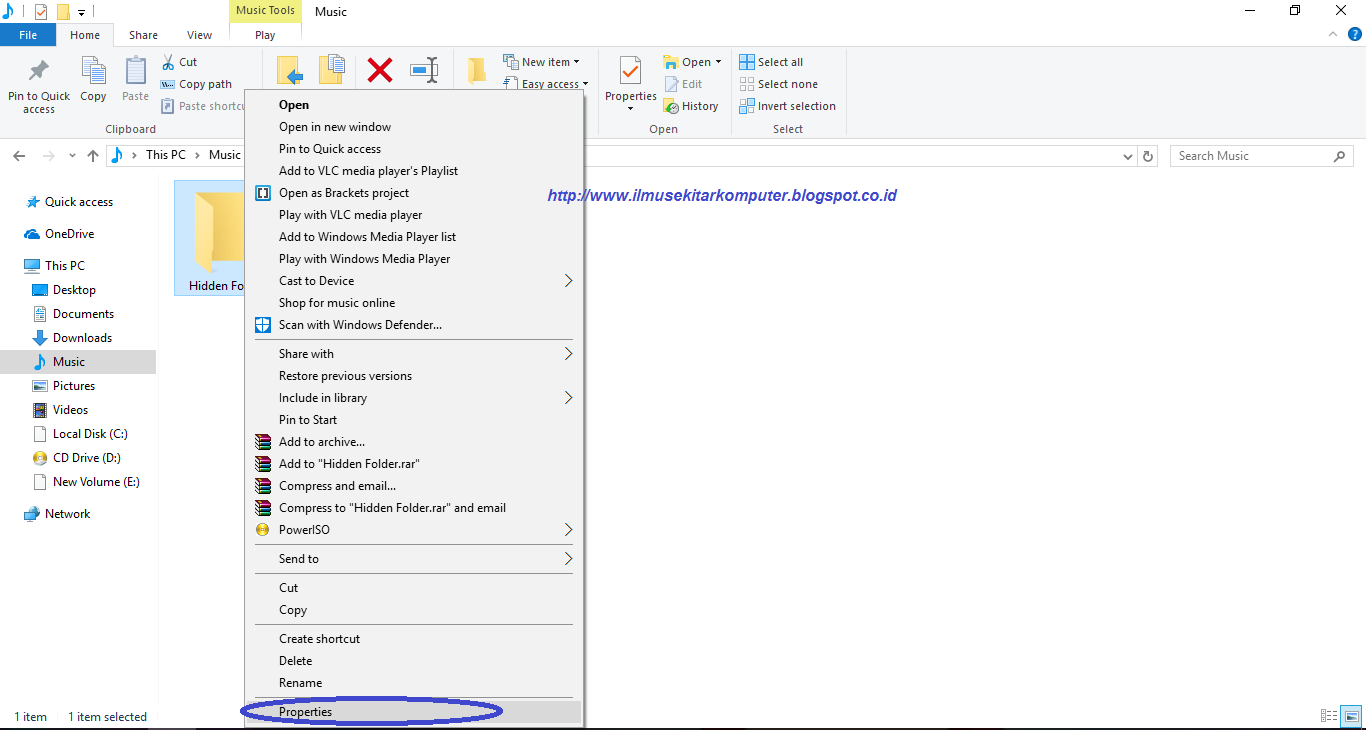Switch to large icons view in status bar
1366x730 pixels.
coord(1351,716)
